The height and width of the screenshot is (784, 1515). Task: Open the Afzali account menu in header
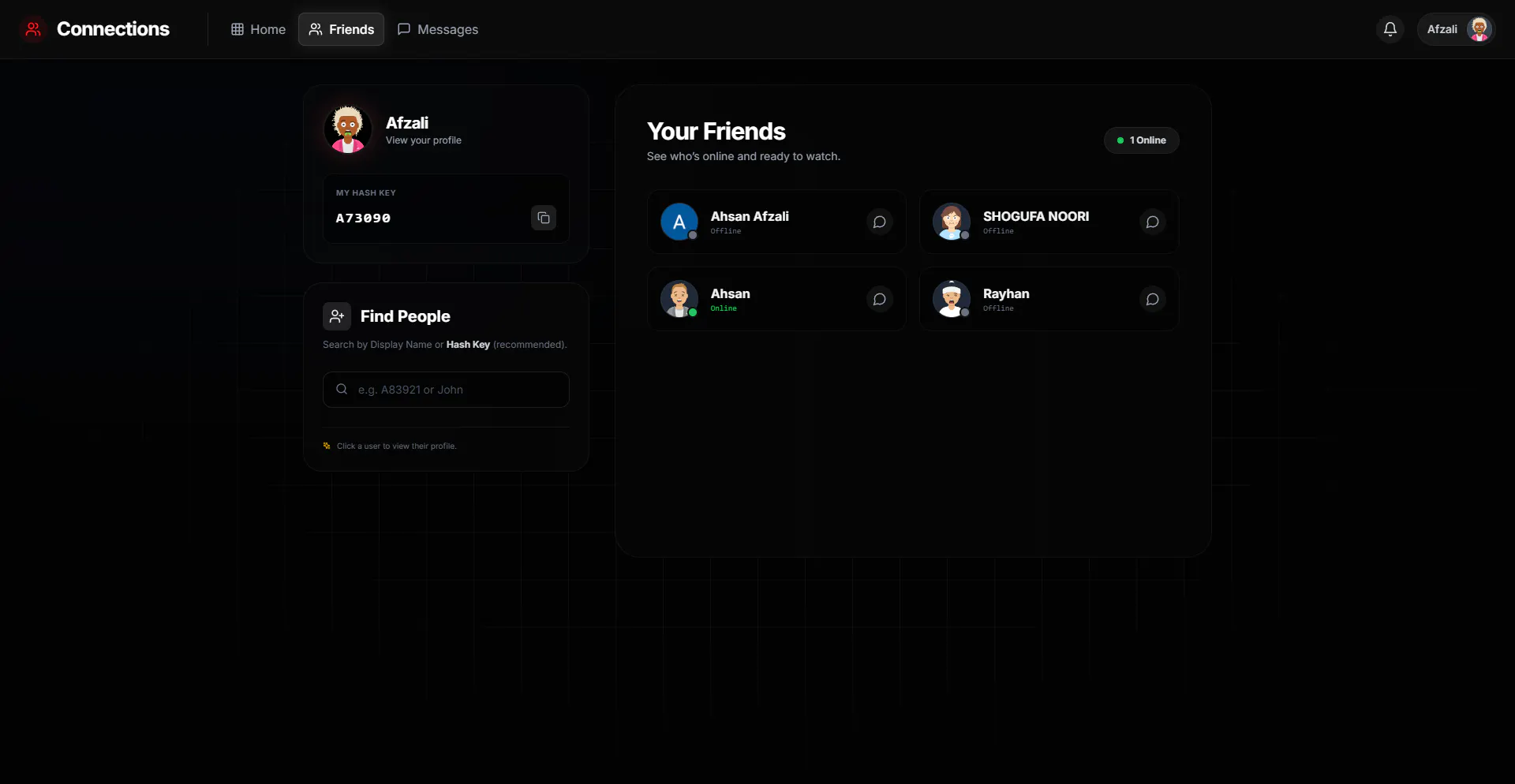(x=1456, y=29)
